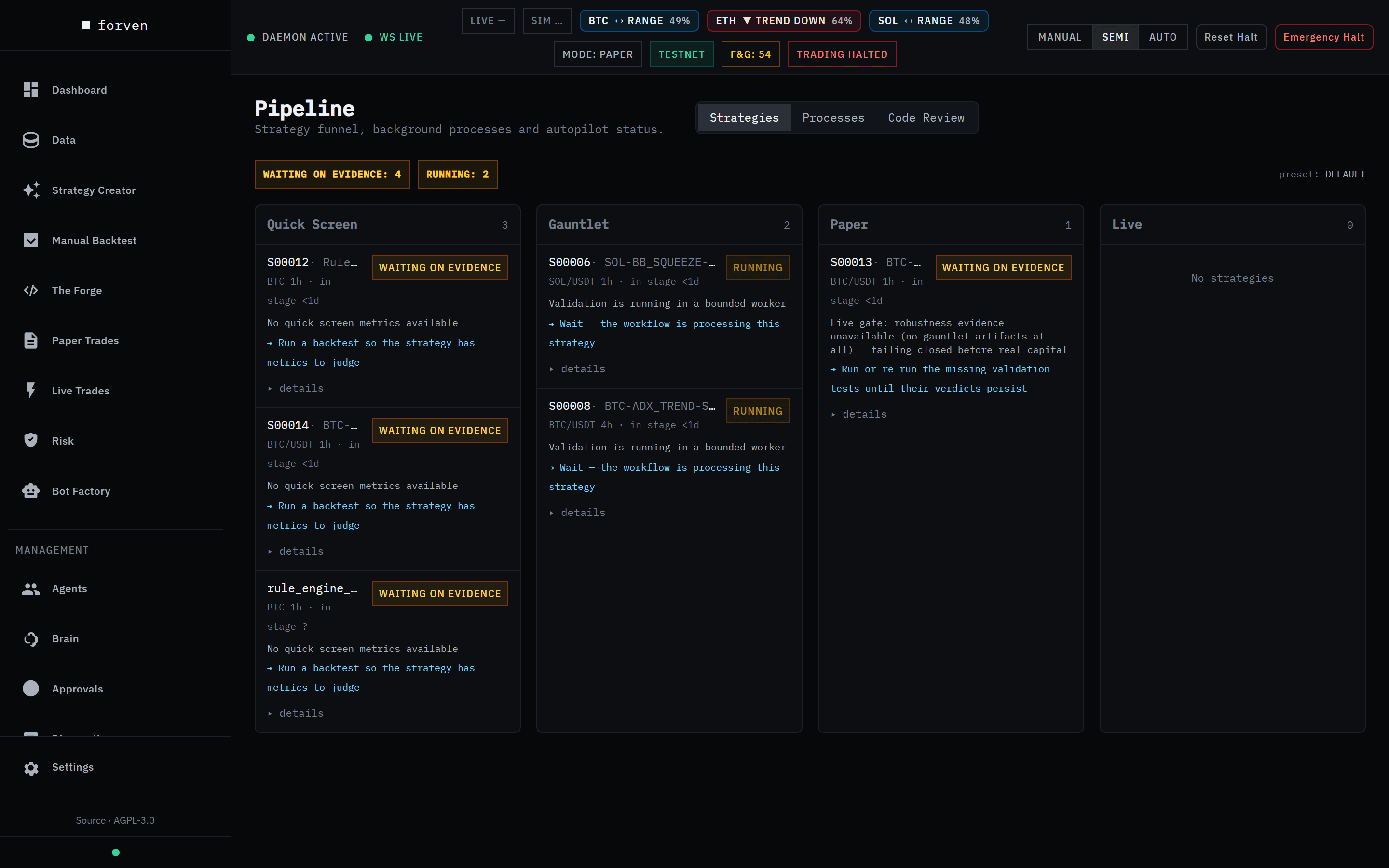The width and height of the screenshot is (1389, 868).
Task: Click the Settings gear icon
Action: (31, 768)
